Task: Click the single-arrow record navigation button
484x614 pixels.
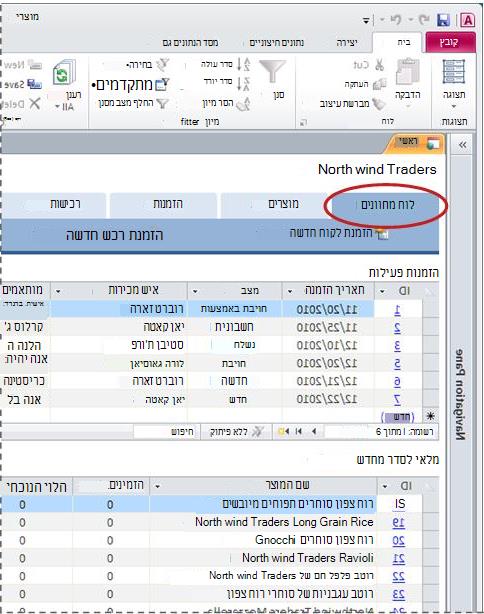Action: point(314,432)
